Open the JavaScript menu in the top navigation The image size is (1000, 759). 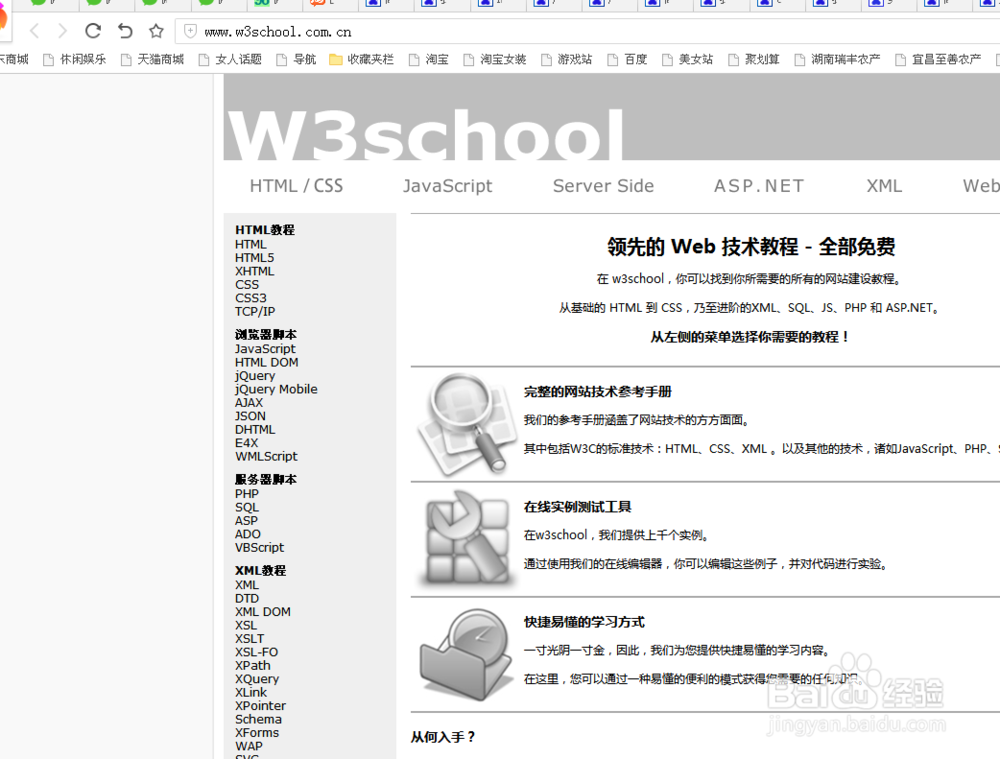click(447, 186)
